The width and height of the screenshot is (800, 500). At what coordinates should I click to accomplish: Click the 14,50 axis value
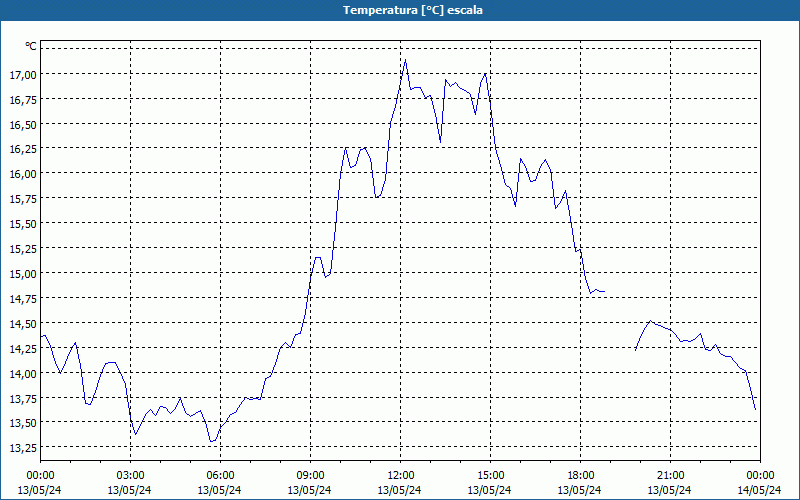click(x=23, y=324)
